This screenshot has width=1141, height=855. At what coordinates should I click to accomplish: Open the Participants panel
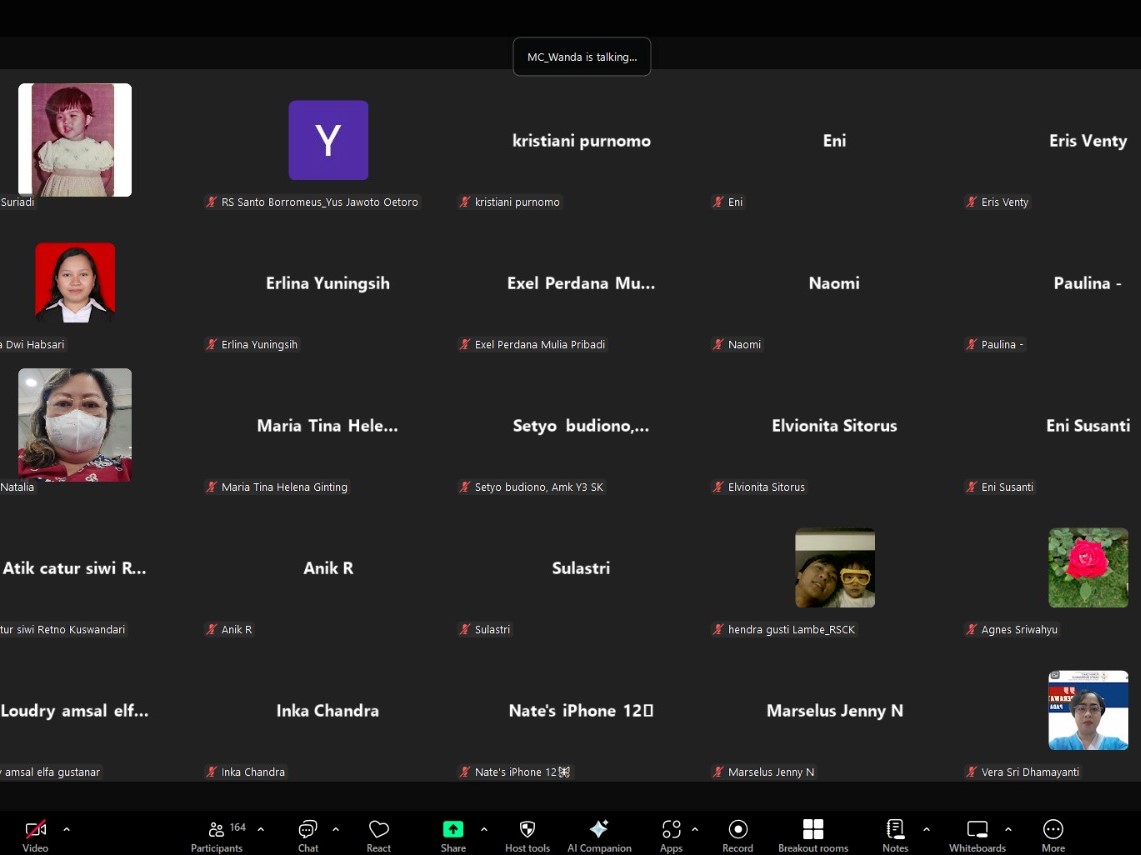(216, 835)
